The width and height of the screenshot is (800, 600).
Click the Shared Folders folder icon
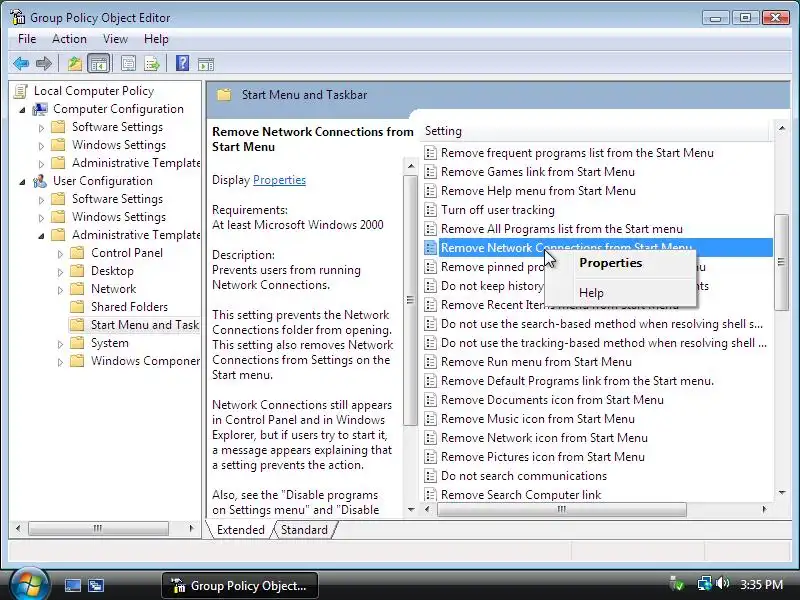coord(77,307)
